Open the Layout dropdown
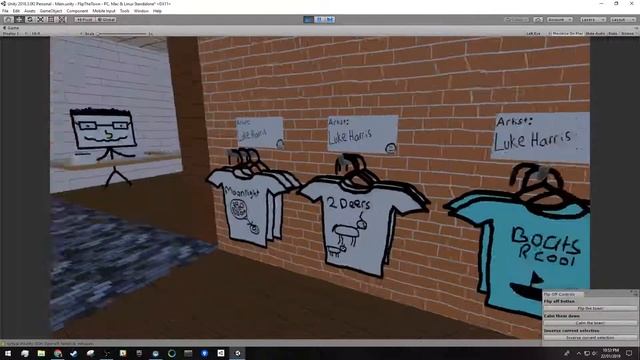The image size is (640, 360). 622,20
